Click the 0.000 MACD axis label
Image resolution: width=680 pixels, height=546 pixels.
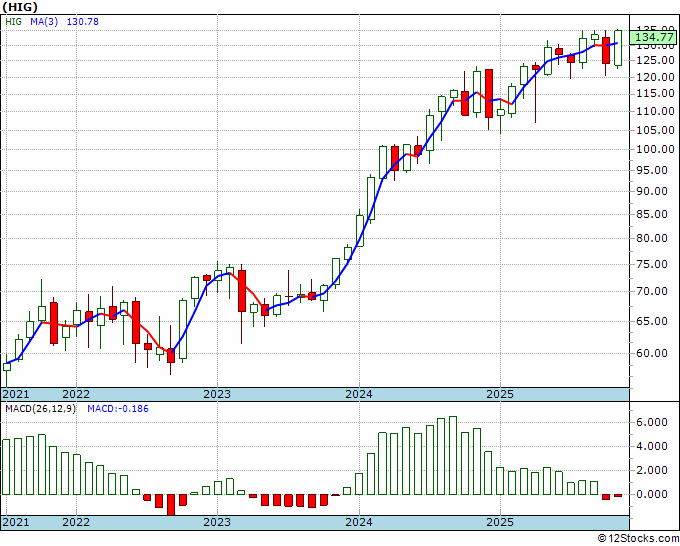tap(652, 494)
